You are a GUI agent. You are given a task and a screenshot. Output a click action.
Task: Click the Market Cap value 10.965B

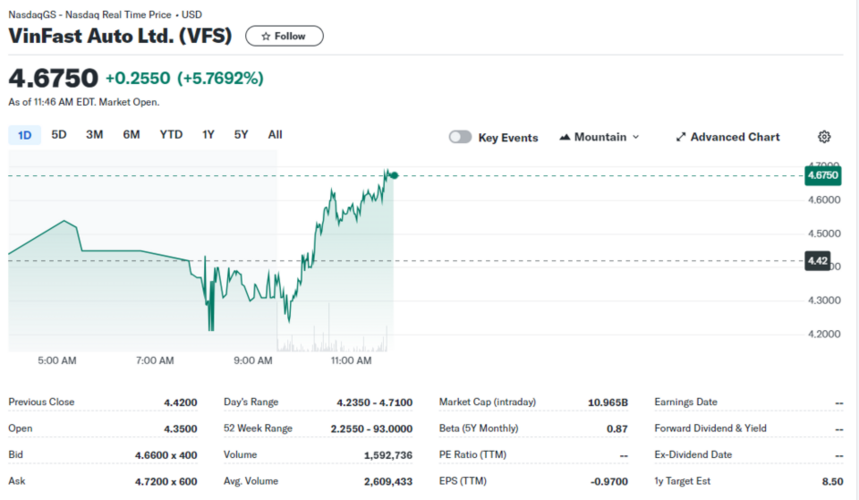(608, 403)
